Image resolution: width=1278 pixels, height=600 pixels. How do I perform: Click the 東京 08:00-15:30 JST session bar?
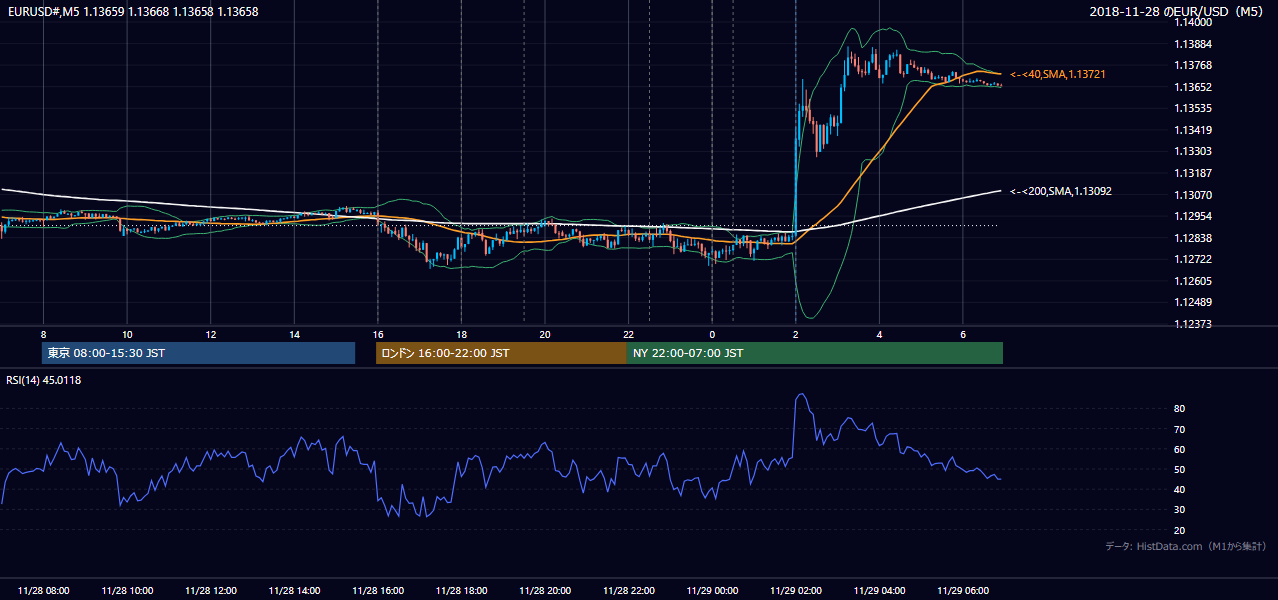point(199,353)
